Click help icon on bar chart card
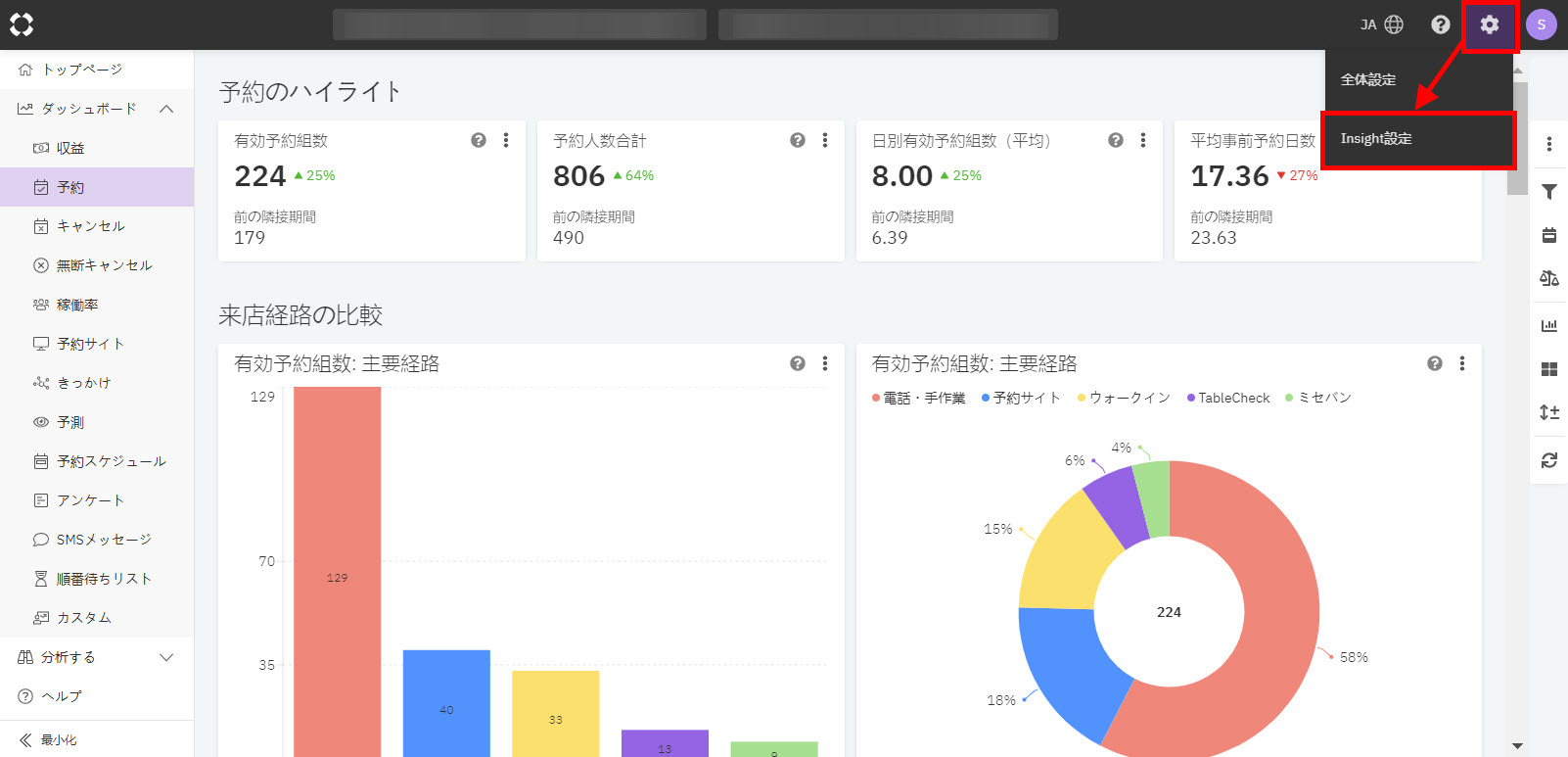 tap(798, 363)
